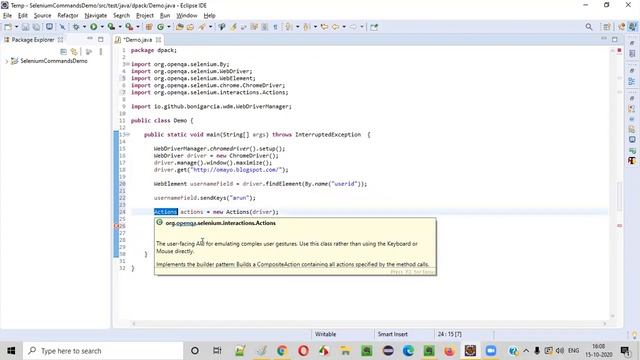Screen dimensions: 640x360
Task: Open the Refactor menu
Action: point(68,16)
